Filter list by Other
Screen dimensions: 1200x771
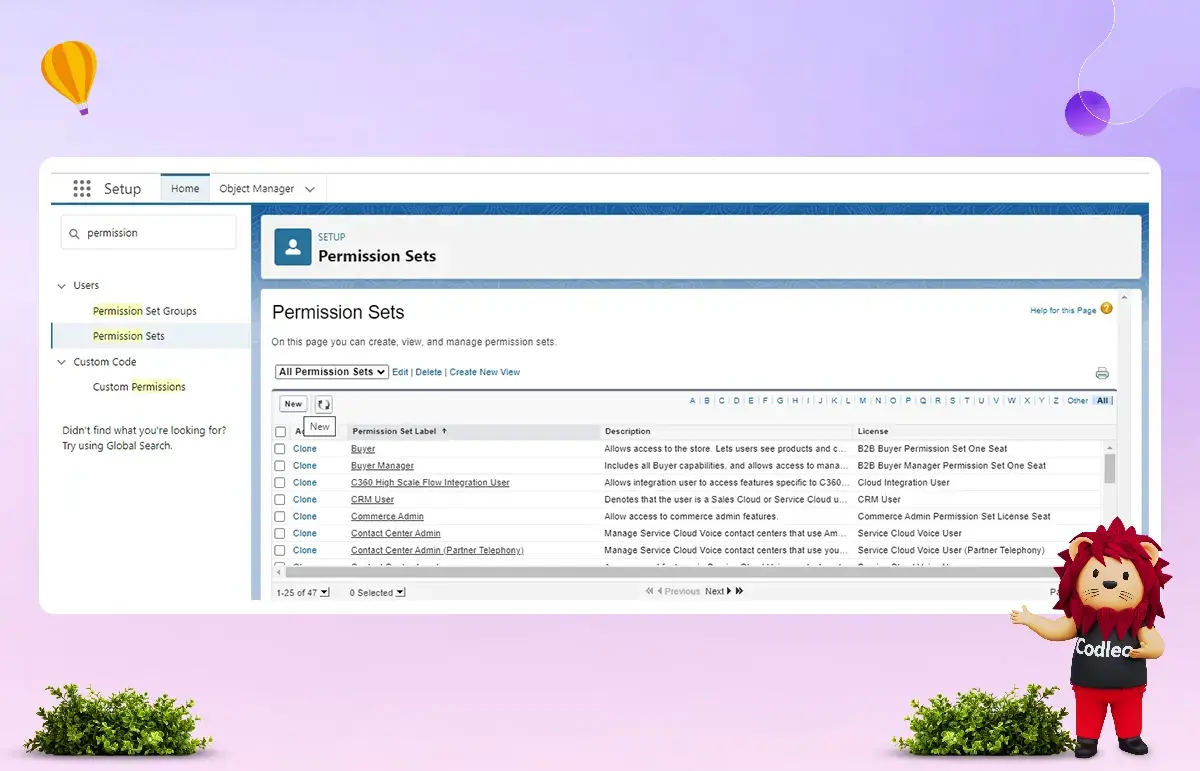coord(1077,401)
